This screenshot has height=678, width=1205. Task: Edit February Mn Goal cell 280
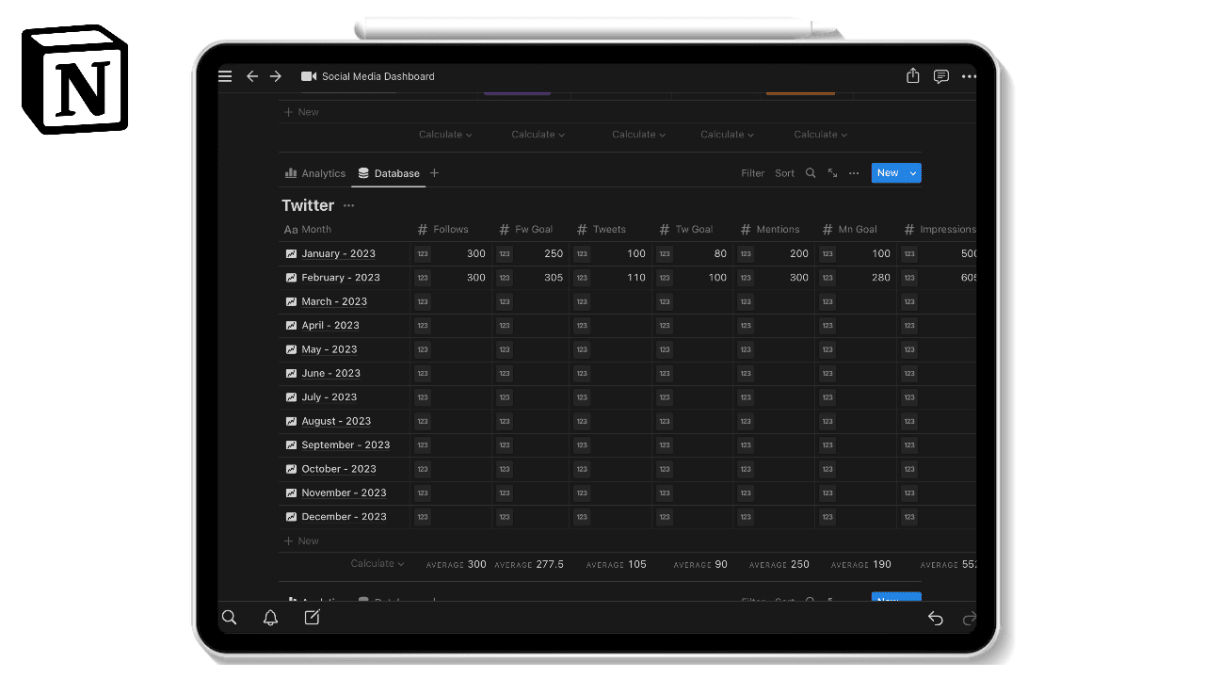[858, 278]
